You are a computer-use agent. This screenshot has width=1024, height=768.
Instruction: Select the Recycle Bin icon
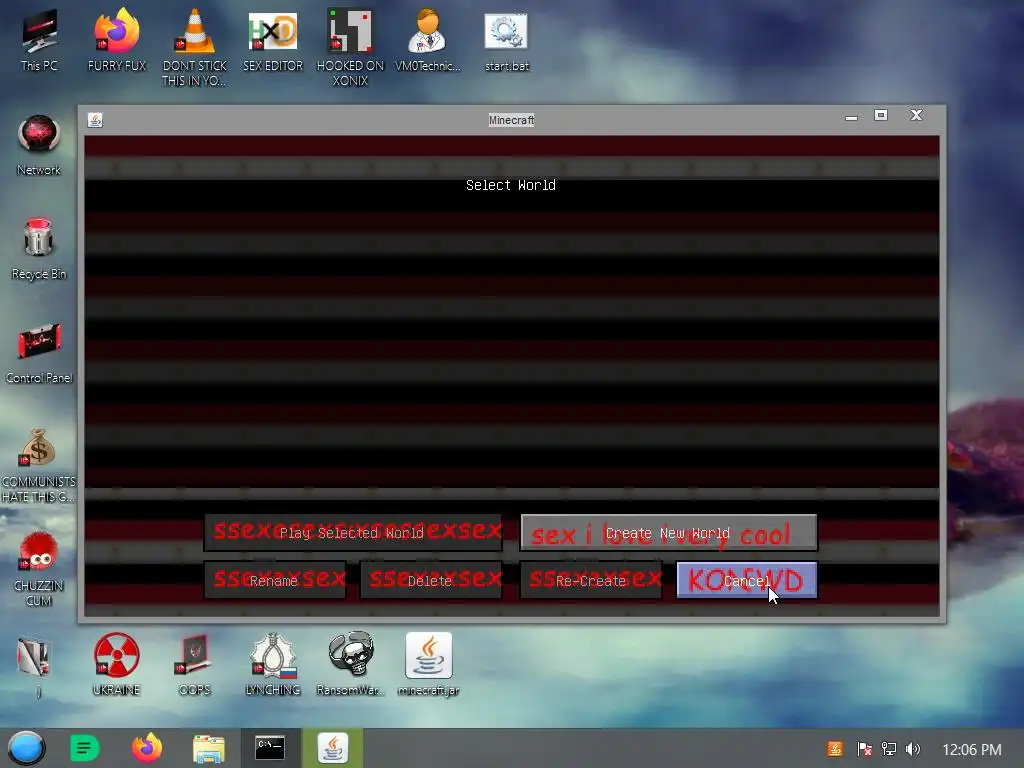39,249
